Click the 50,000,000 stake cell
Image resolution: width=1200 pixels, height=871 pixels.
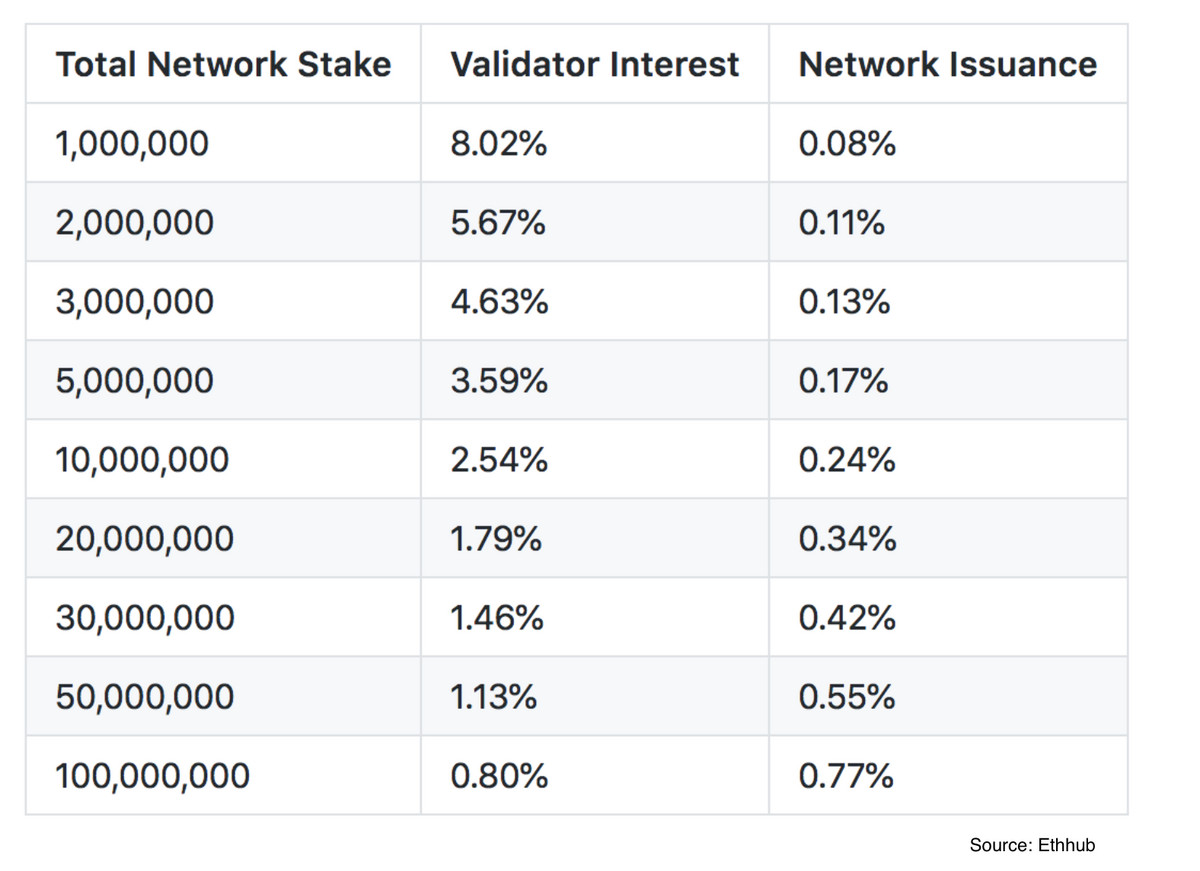click(145, 697)
